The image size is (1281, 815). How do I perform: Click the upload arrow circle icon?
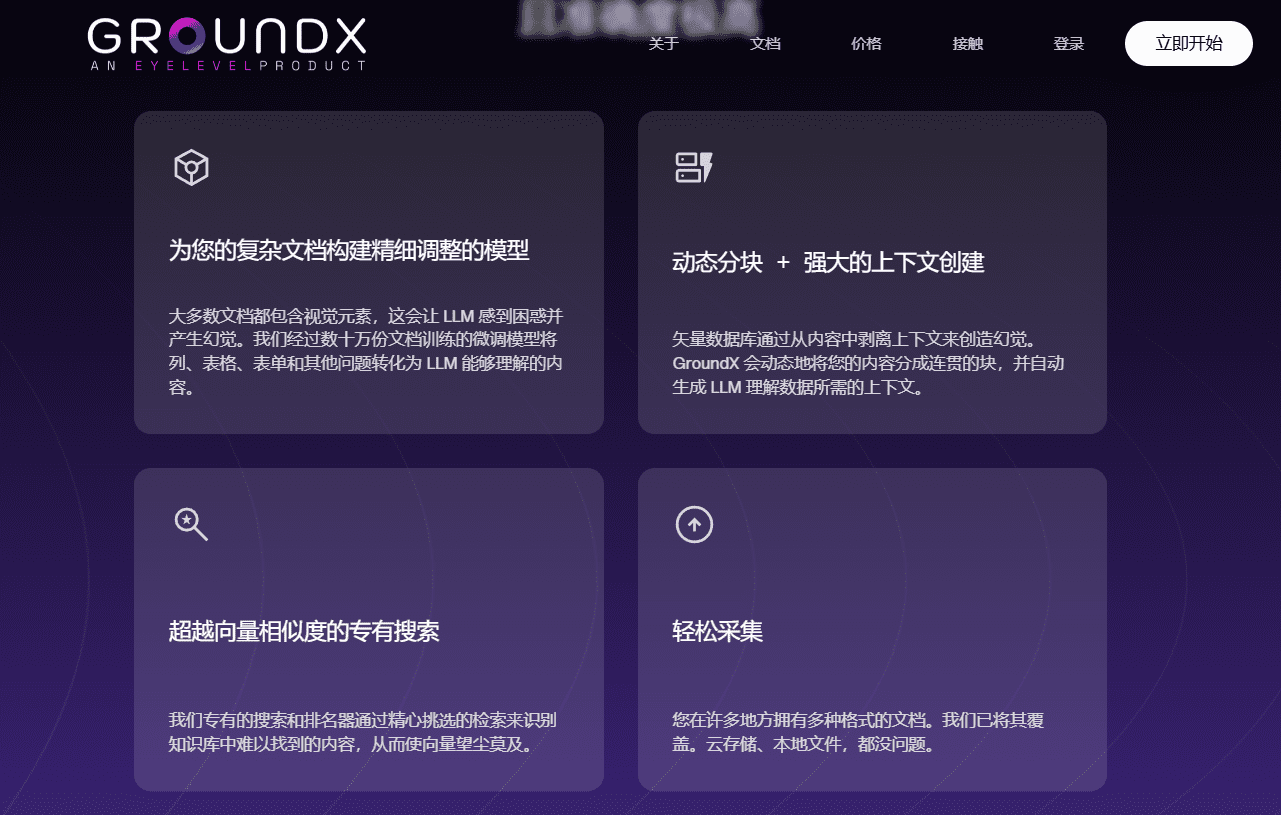(x=694, y=523)
